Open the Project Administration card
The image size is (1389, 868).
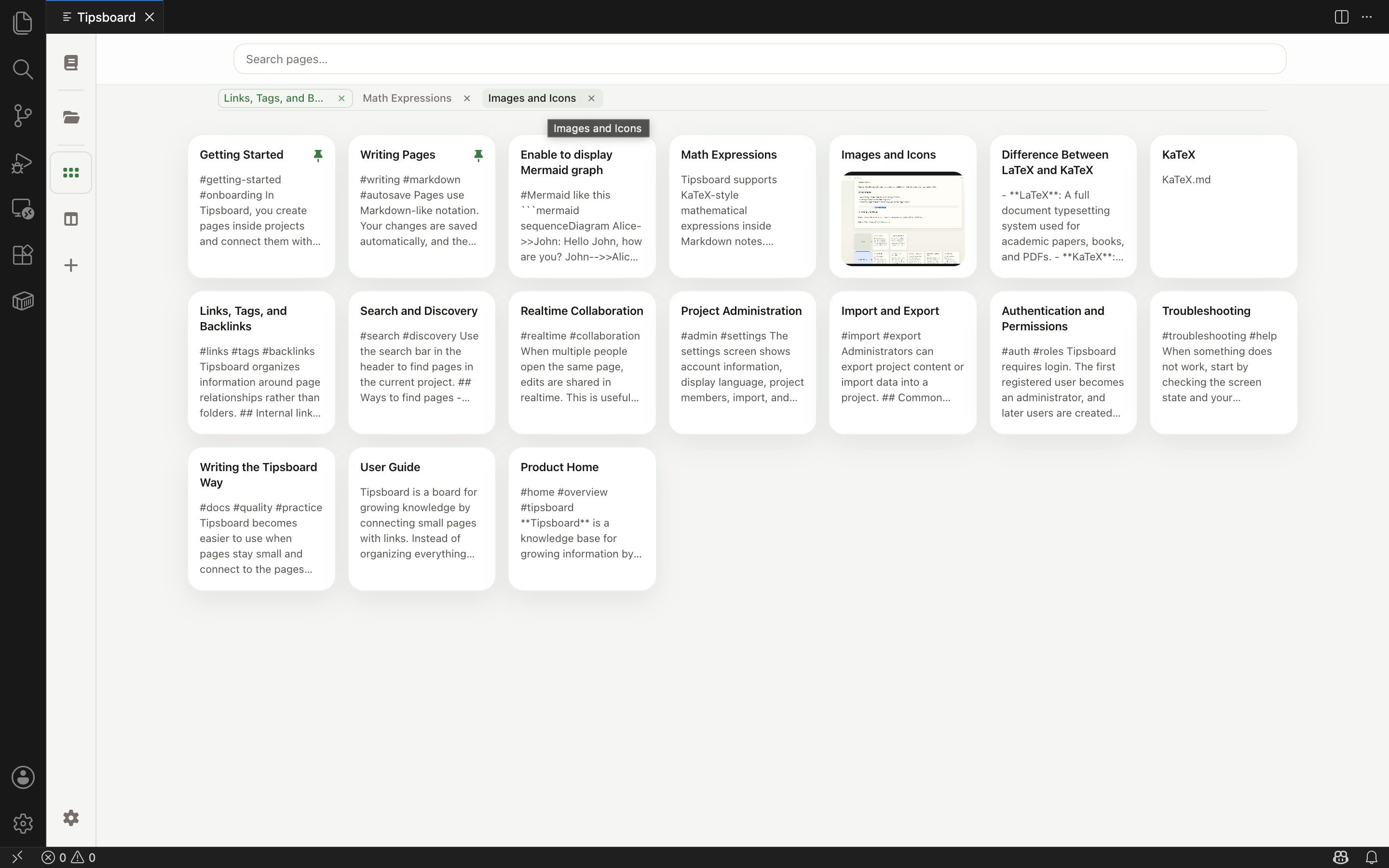(x=742, y=363)
